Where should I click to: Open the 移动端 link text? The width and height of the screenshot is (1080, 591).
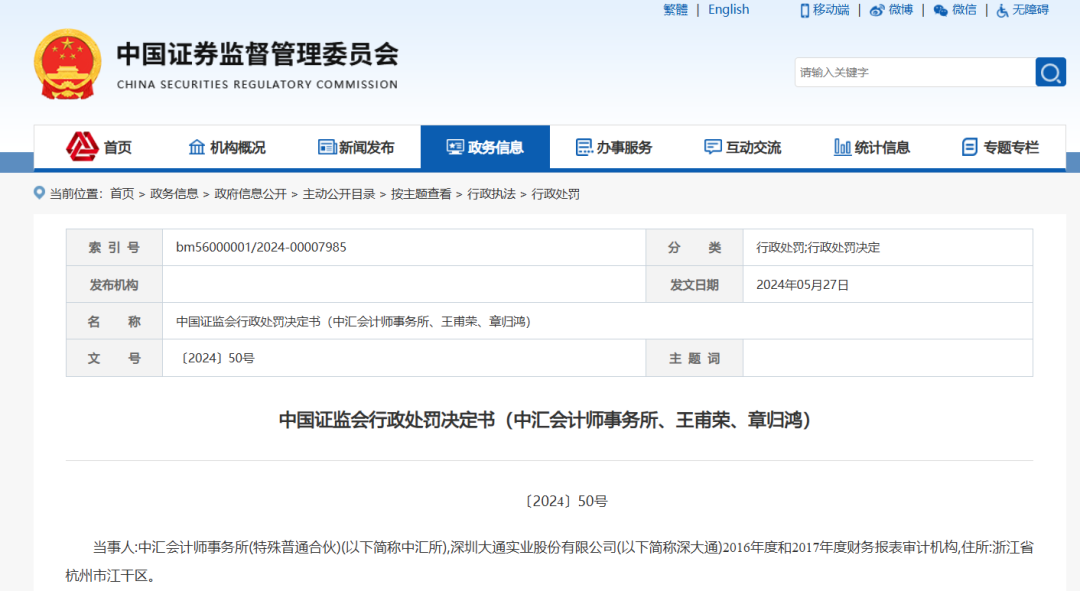click(831, 10)
